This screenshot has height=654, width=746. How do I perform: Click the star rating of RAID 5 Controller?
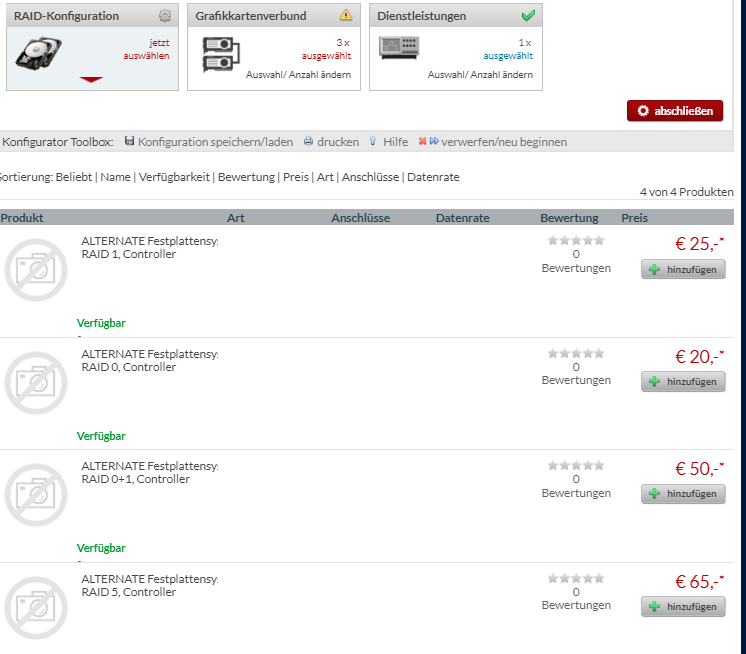pos(576,578)
